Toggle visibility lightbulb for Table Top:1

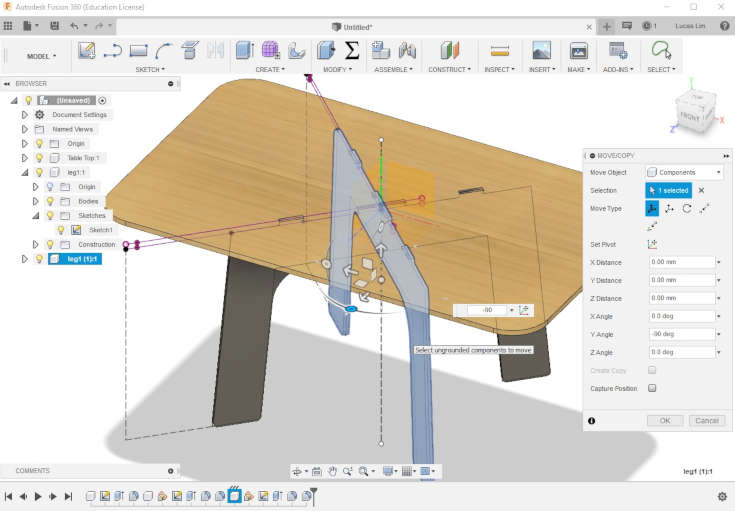(x=37, y=158)
